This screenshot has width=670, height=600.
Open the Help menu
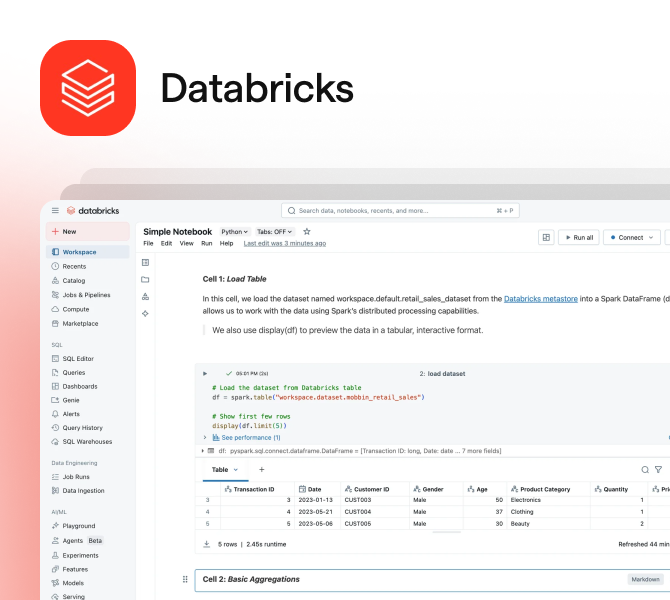click(x=226, y=243)
